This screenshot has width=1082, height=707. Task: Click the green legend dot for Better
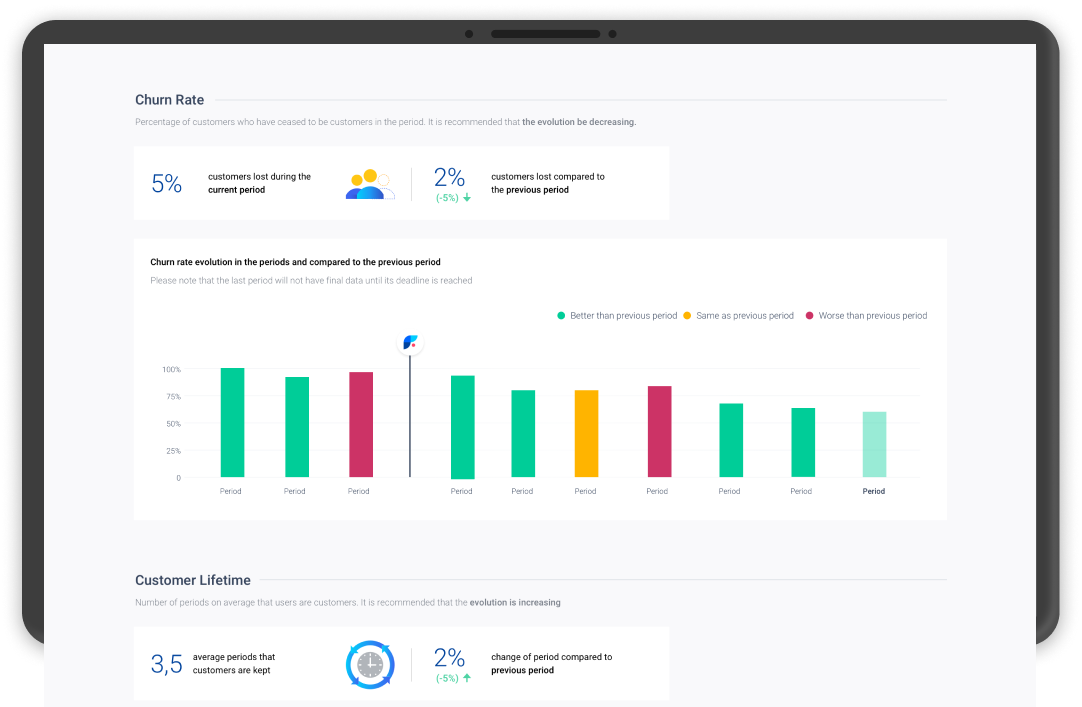[561, 316]
